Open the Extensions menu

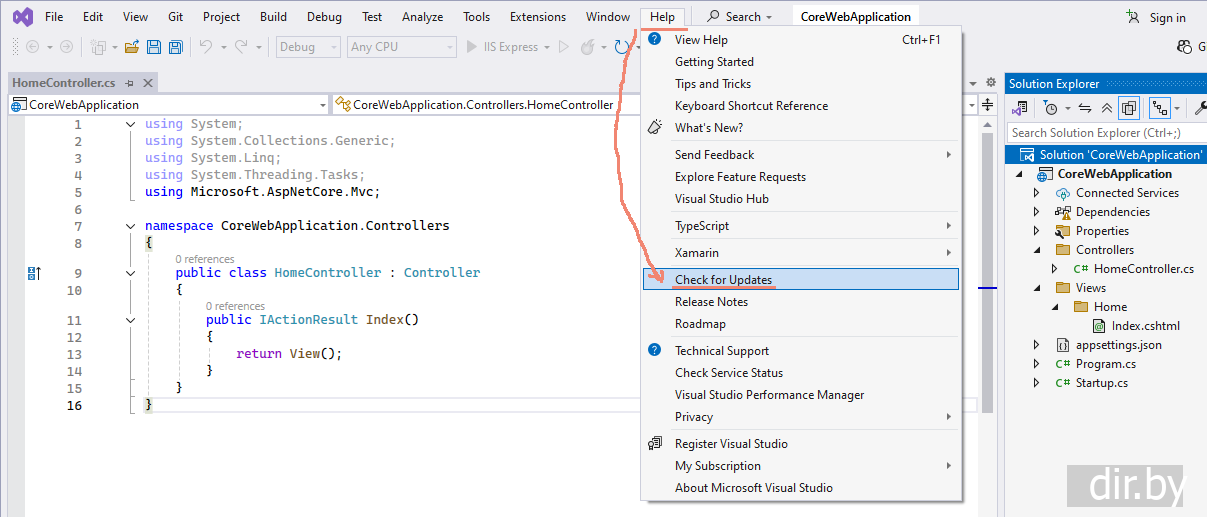[537, 17]
